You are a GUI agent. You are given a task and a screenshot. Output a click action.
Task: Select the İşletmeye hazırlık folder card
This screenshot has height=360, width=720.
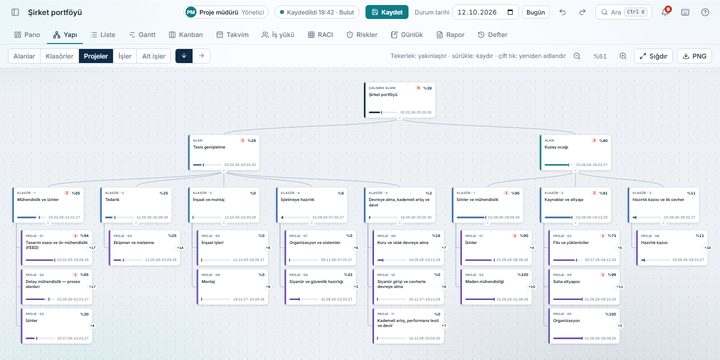coord(311,205)
